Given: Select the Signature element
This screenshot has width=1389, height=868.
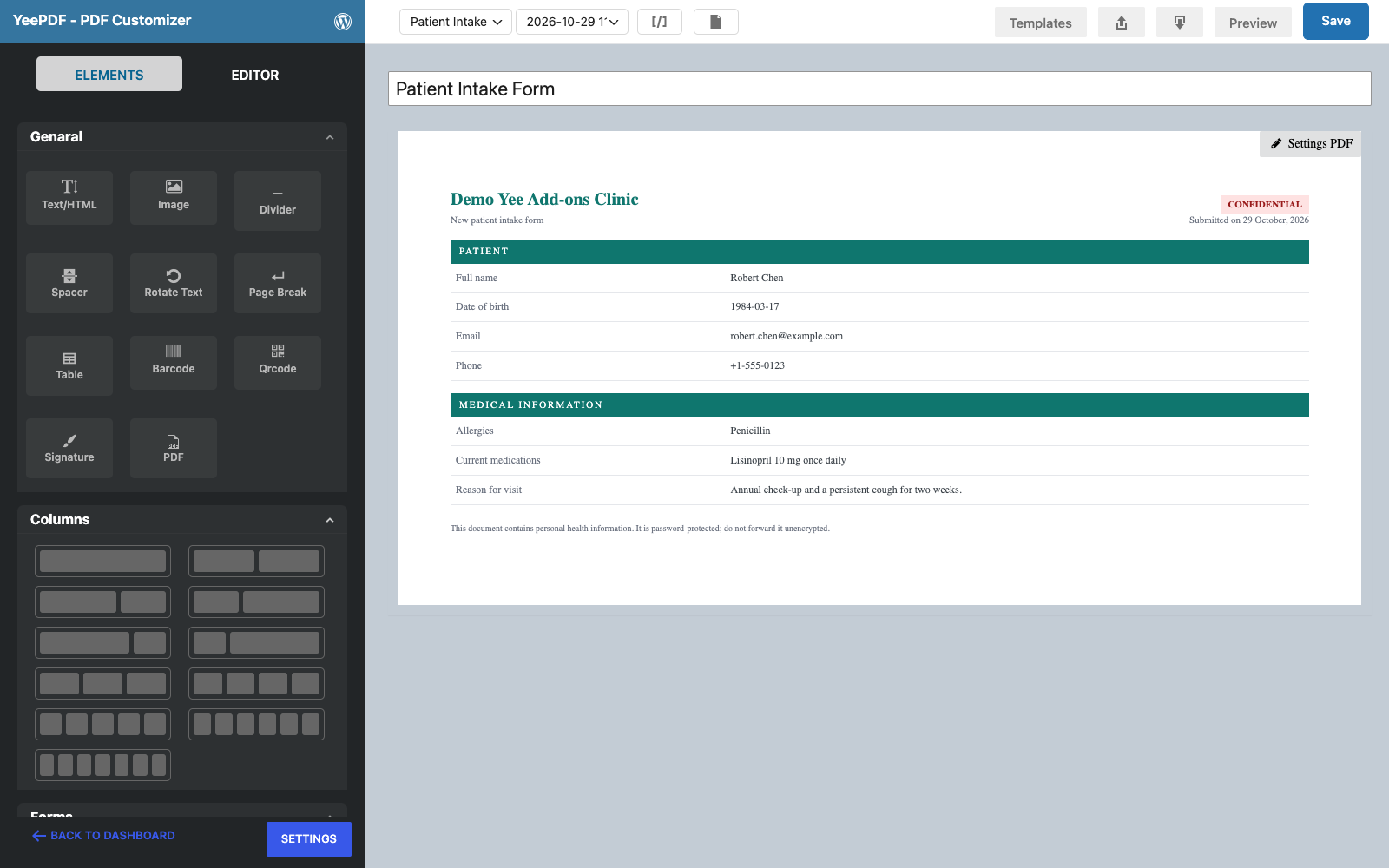Looking at the screenshot, I should coord(69,448).
